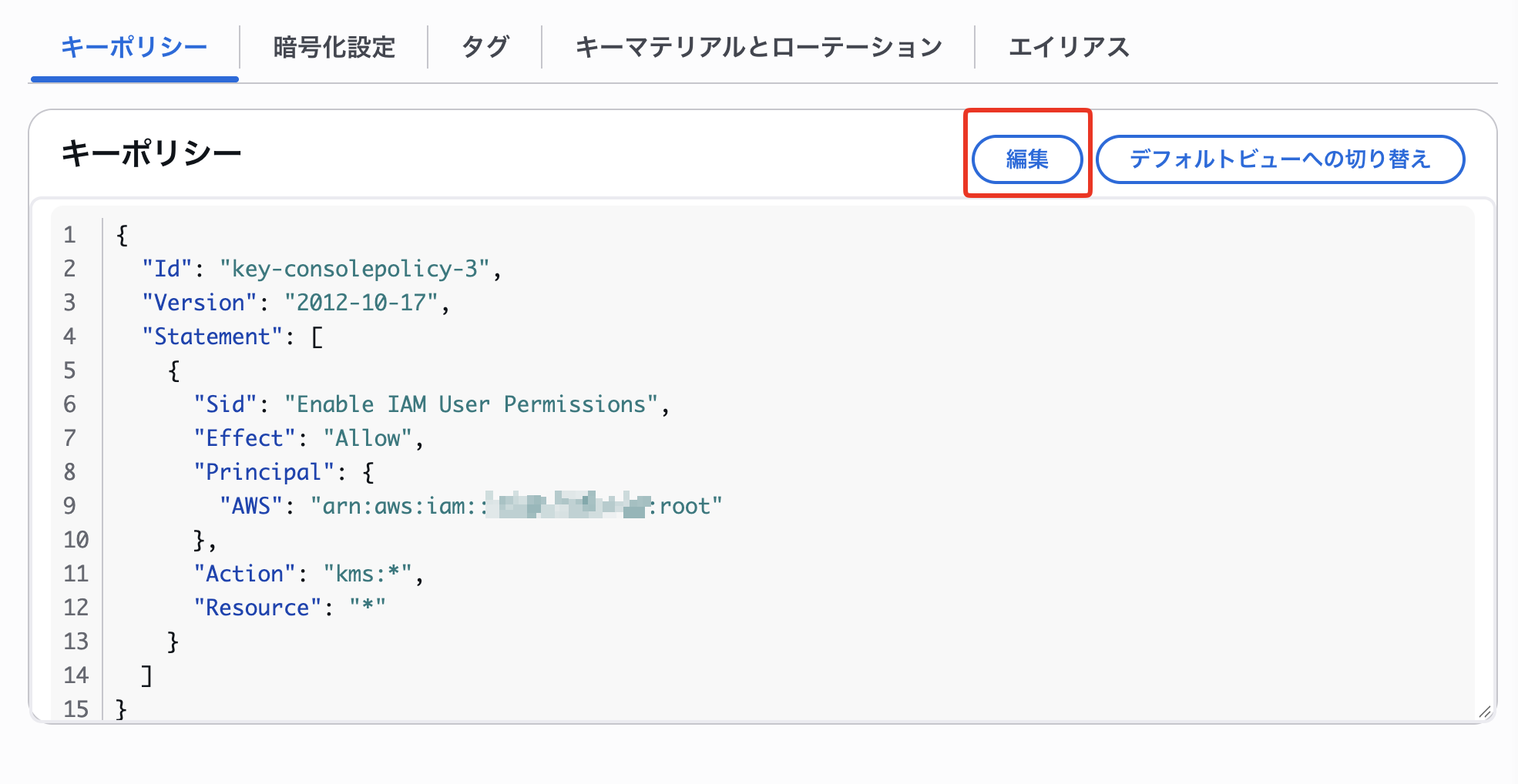The height and width of the screenshot is (784, 1518).
Task: Click the キーポリシー panel heading
Action: (152, 153)
